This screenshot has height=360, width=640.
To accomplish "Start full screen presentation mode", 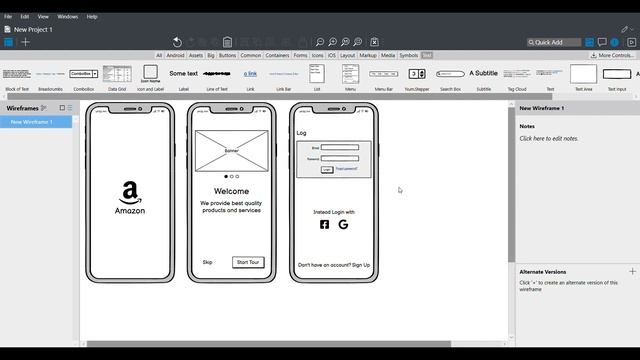I will (631, 42).
